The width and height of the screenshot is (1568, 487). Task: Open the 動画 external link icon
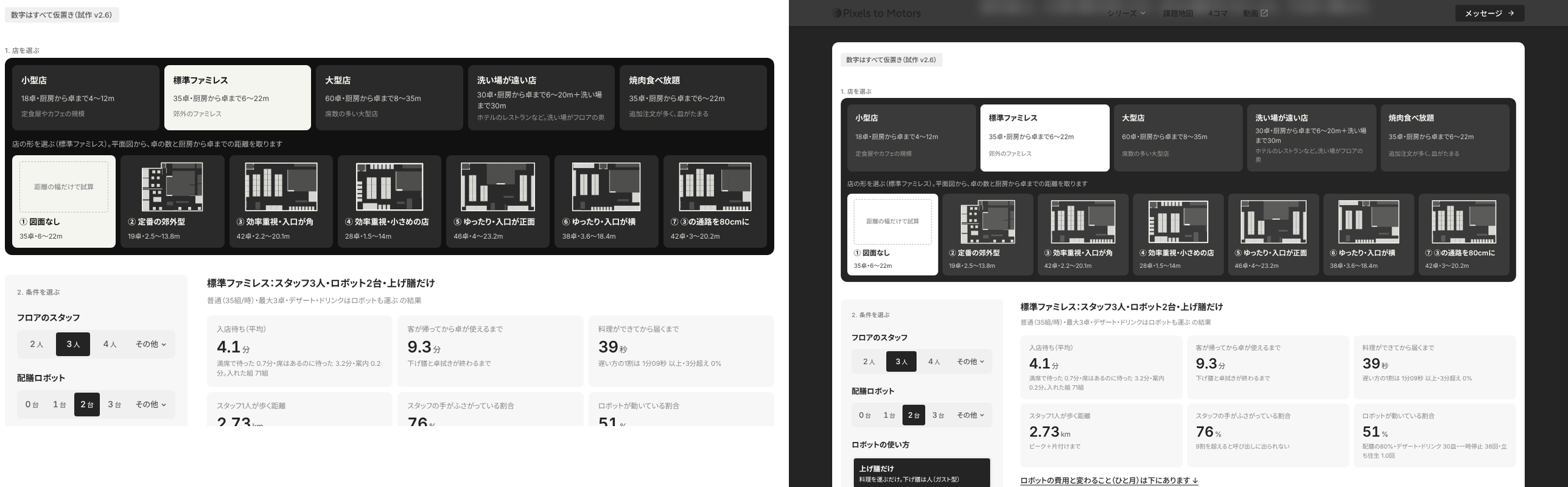(1264, 13)
